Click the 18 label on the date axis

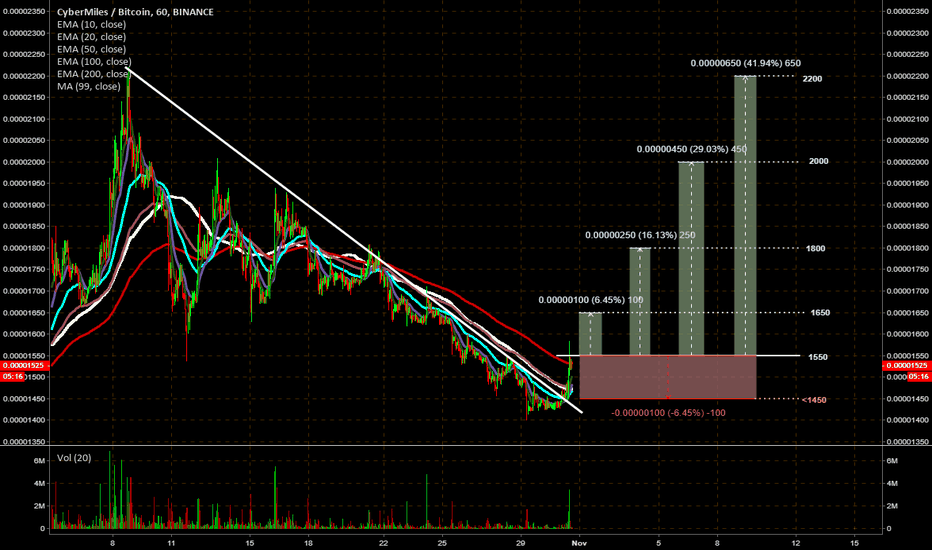(308, 543)
